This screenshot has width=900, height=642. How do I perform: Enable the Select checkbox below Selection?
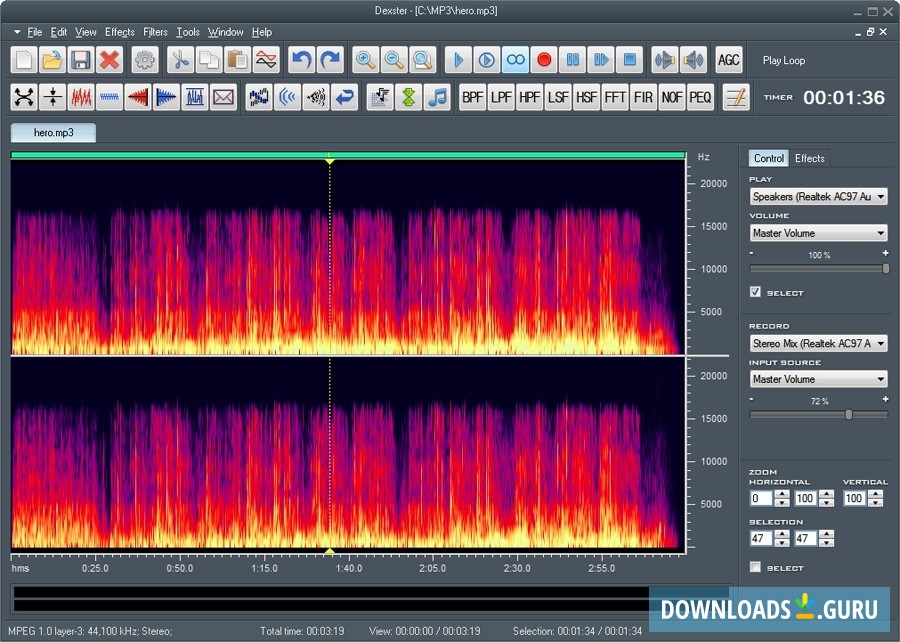756,567
